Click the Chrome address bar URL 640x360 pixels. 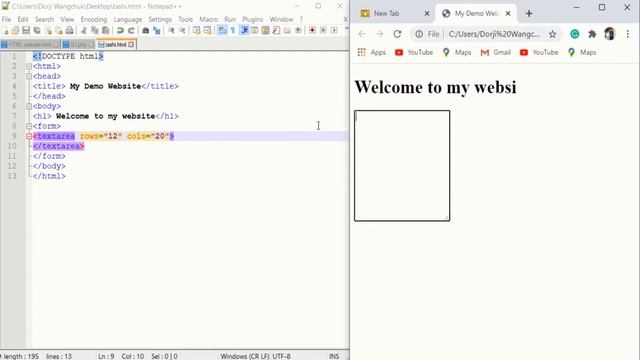494,34
